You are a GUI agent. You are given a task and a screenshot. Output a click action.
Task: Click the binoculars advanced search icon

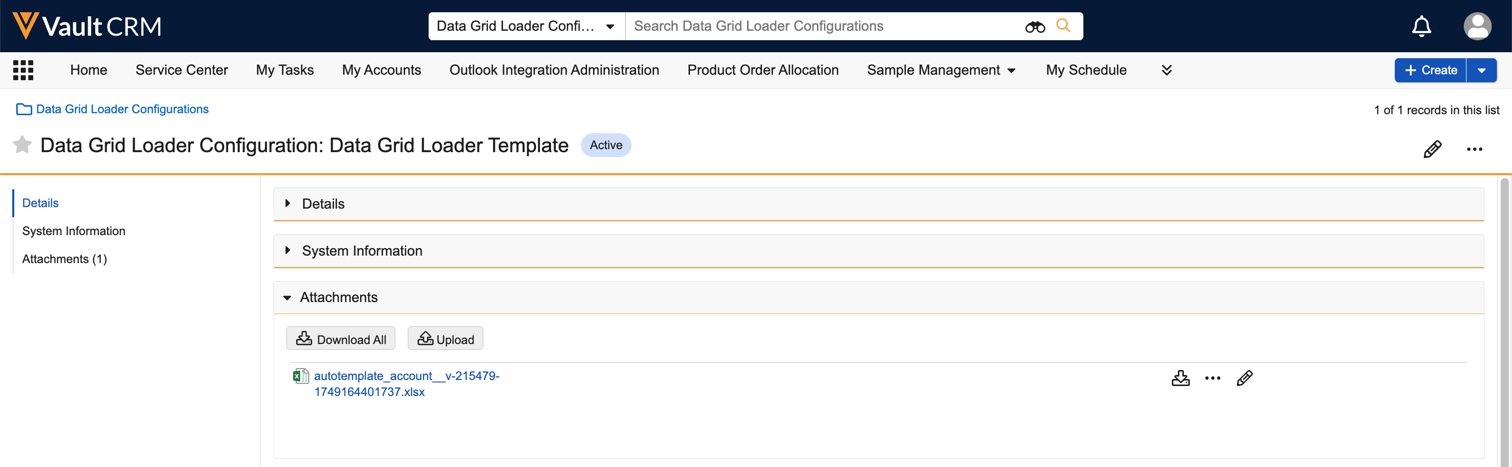(1035, 26)
